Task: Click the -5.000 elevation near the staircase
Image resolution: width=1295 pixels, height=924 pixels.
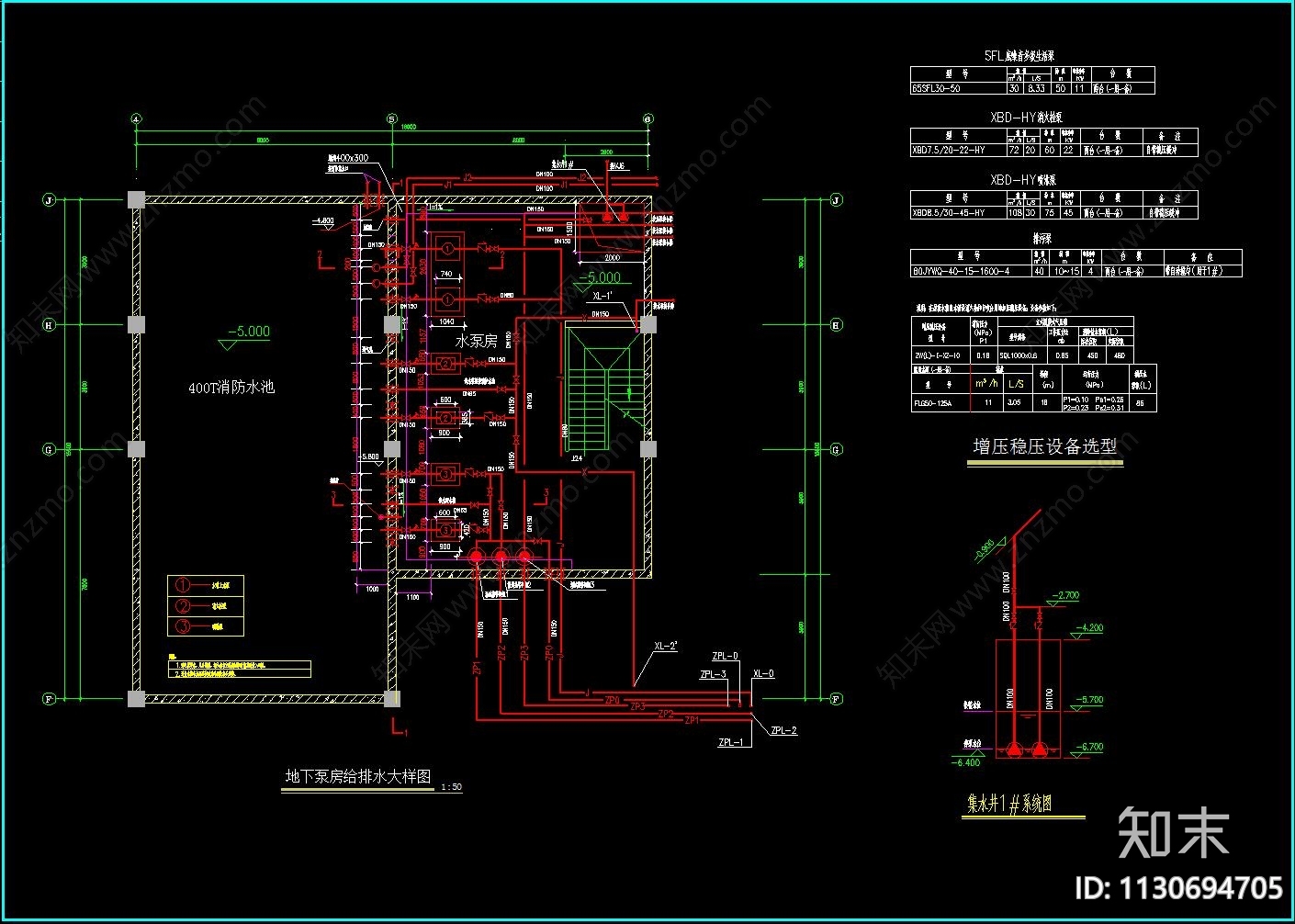Action: [600, 277]
